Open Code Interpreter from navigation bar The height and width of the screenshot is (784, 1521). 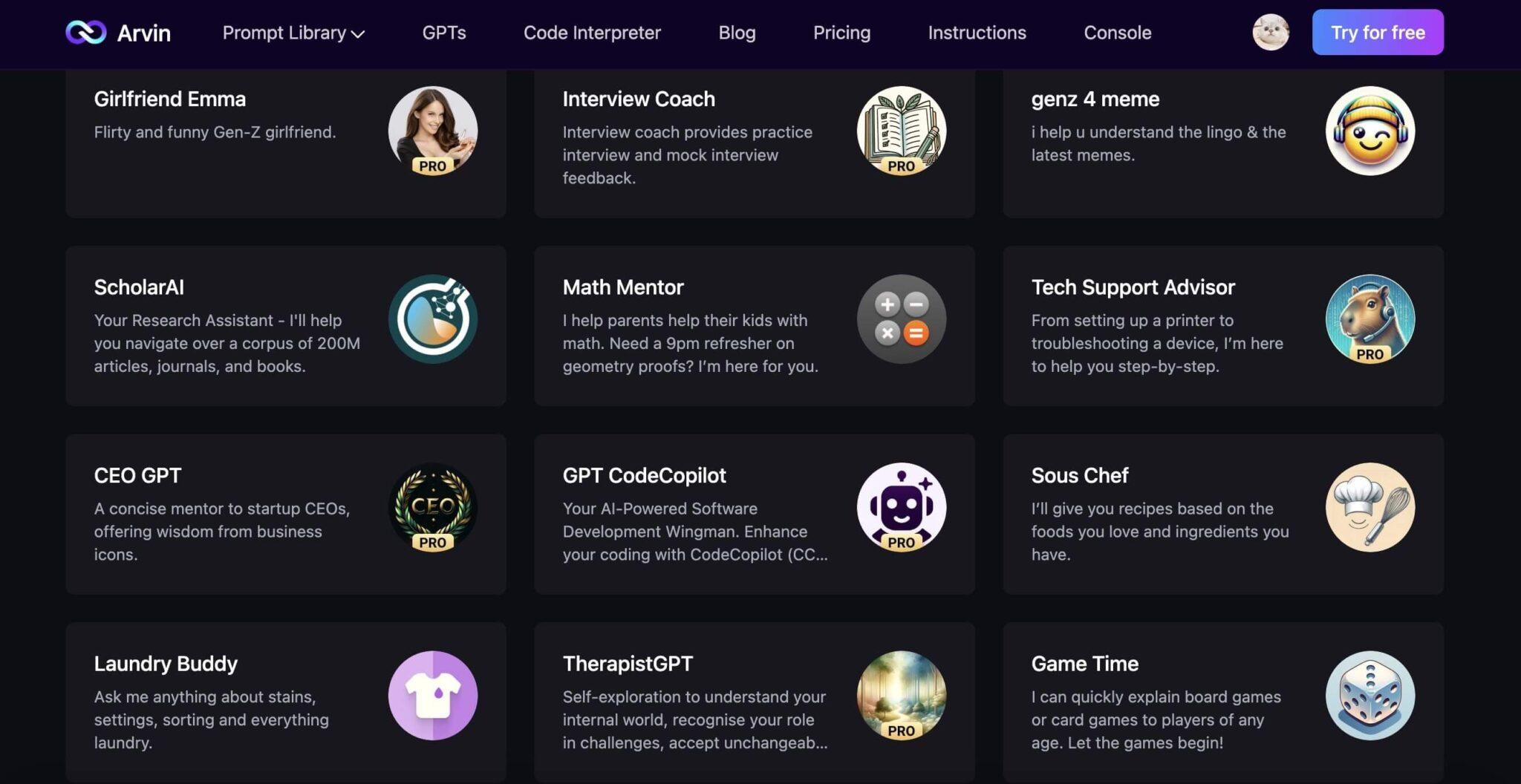coord(592,33)
